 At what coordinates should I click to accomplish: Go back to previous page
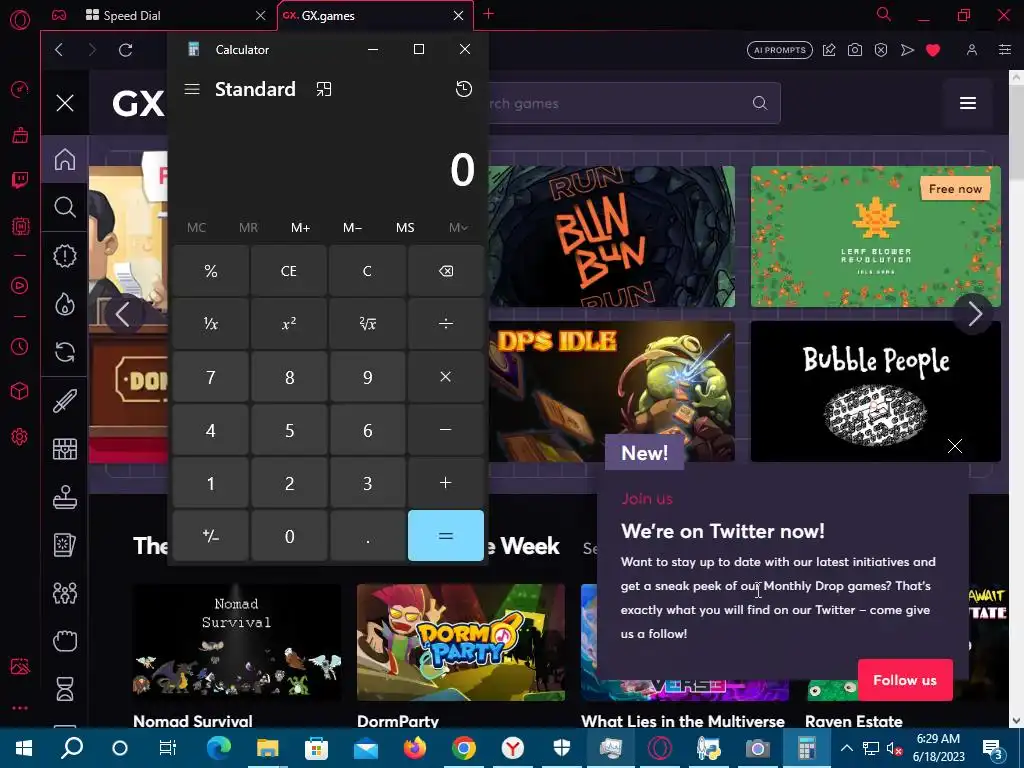coord(59,50)
